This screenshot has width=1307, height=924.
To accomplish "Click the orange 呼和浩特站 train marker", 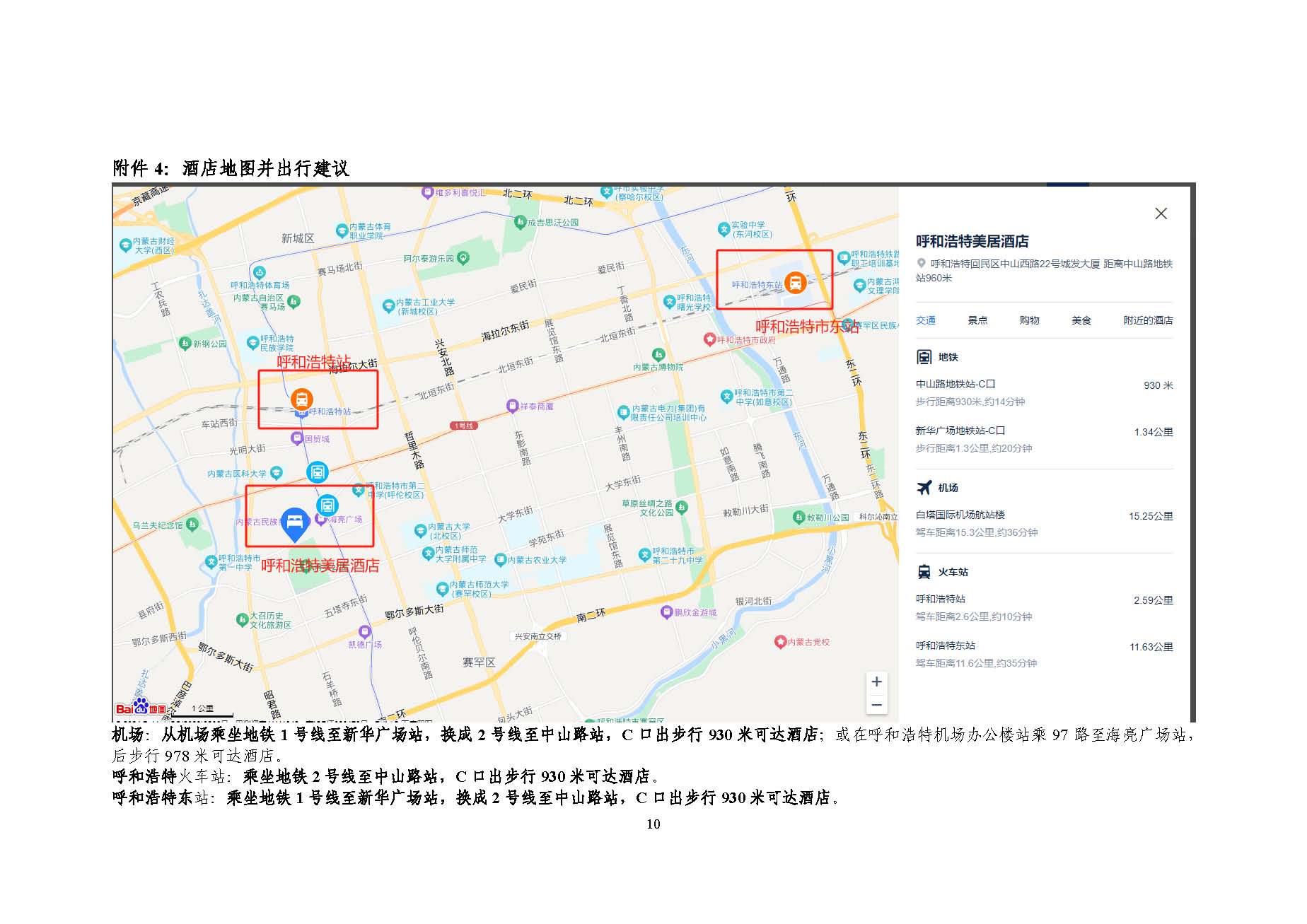I will 302,399.
